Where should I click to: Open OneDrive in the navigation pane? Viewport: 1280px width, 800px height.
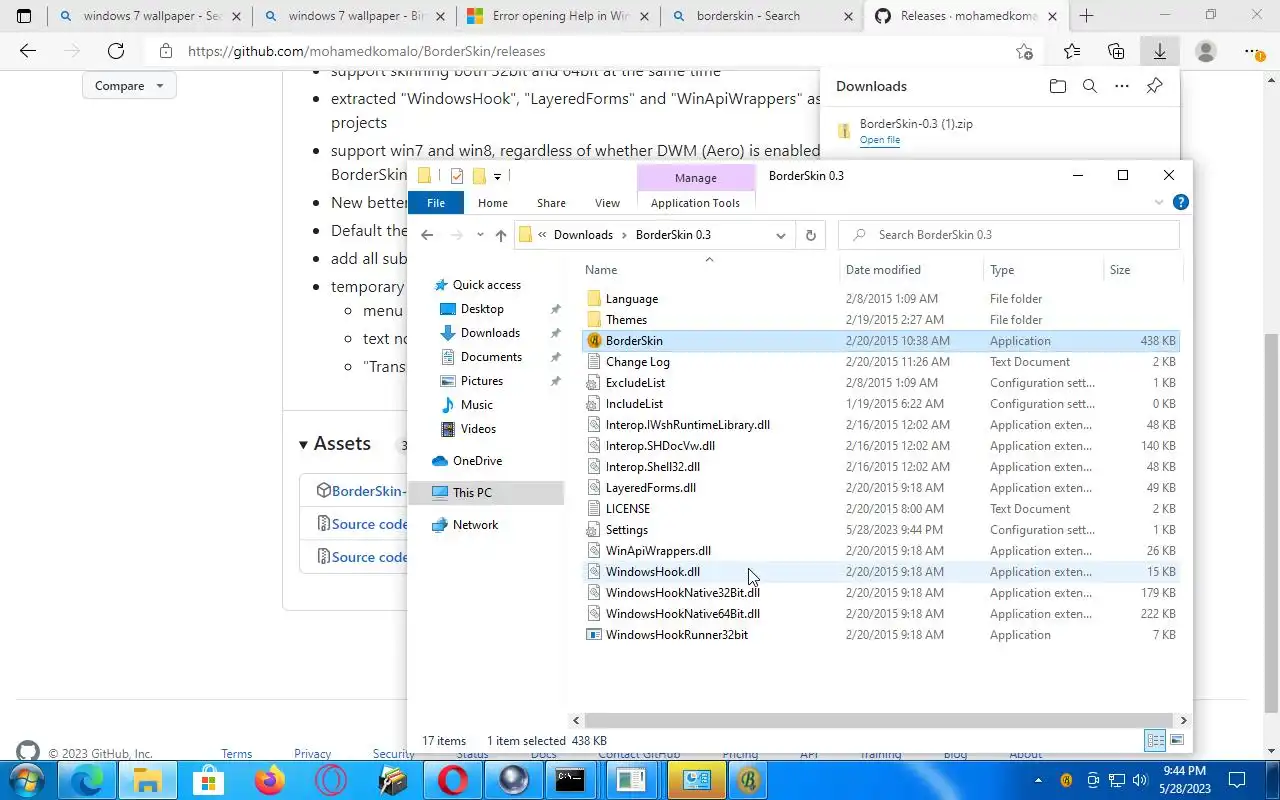tap(477, 461)
